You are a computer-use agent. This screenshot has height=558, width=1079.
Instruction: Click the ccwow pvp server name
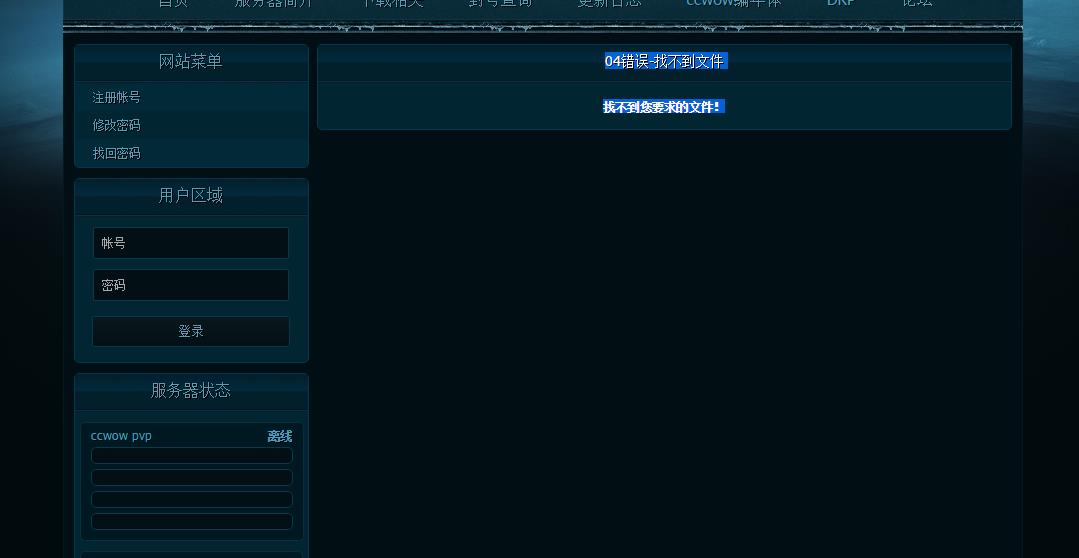(x=121, y=436)
